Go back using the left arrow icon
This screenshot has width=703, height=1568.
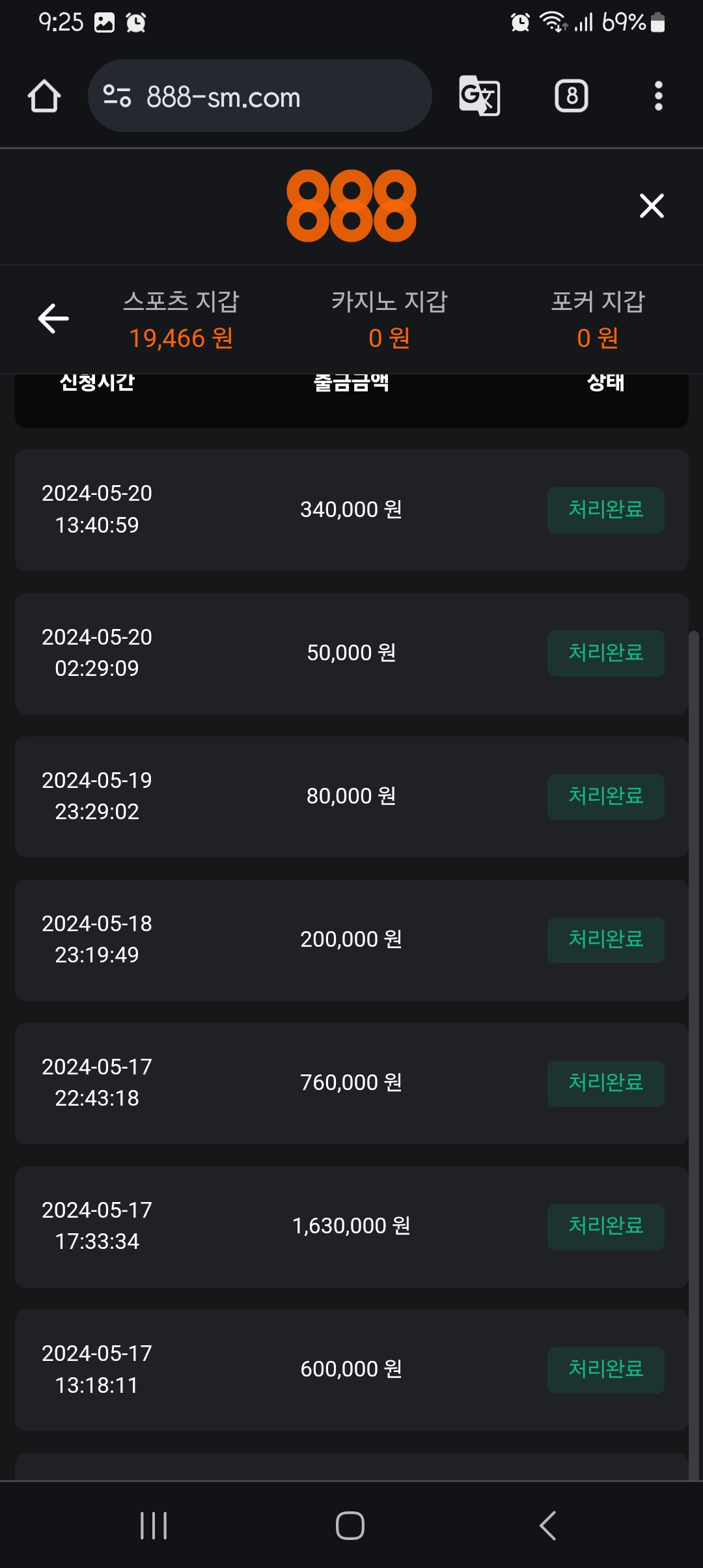pyautogui.click(x=53, y=318)
